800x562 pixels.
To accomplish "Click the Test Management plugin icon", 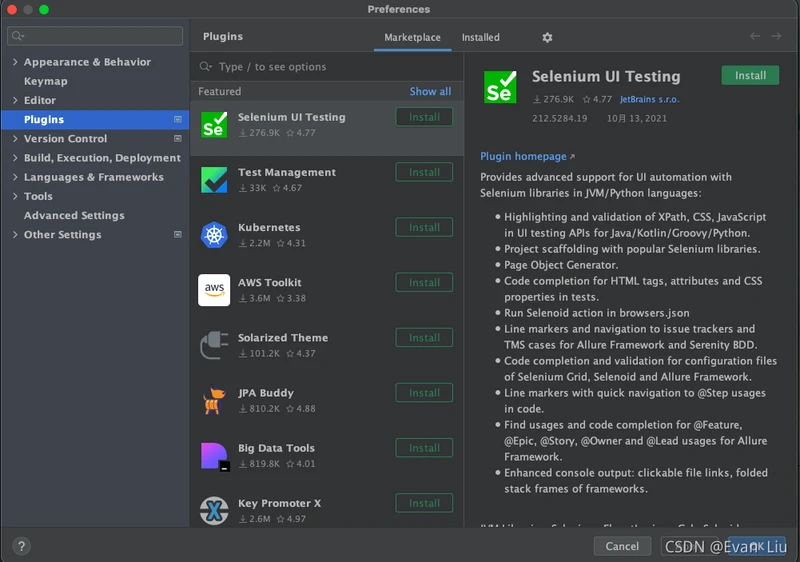I will (214, 180).
